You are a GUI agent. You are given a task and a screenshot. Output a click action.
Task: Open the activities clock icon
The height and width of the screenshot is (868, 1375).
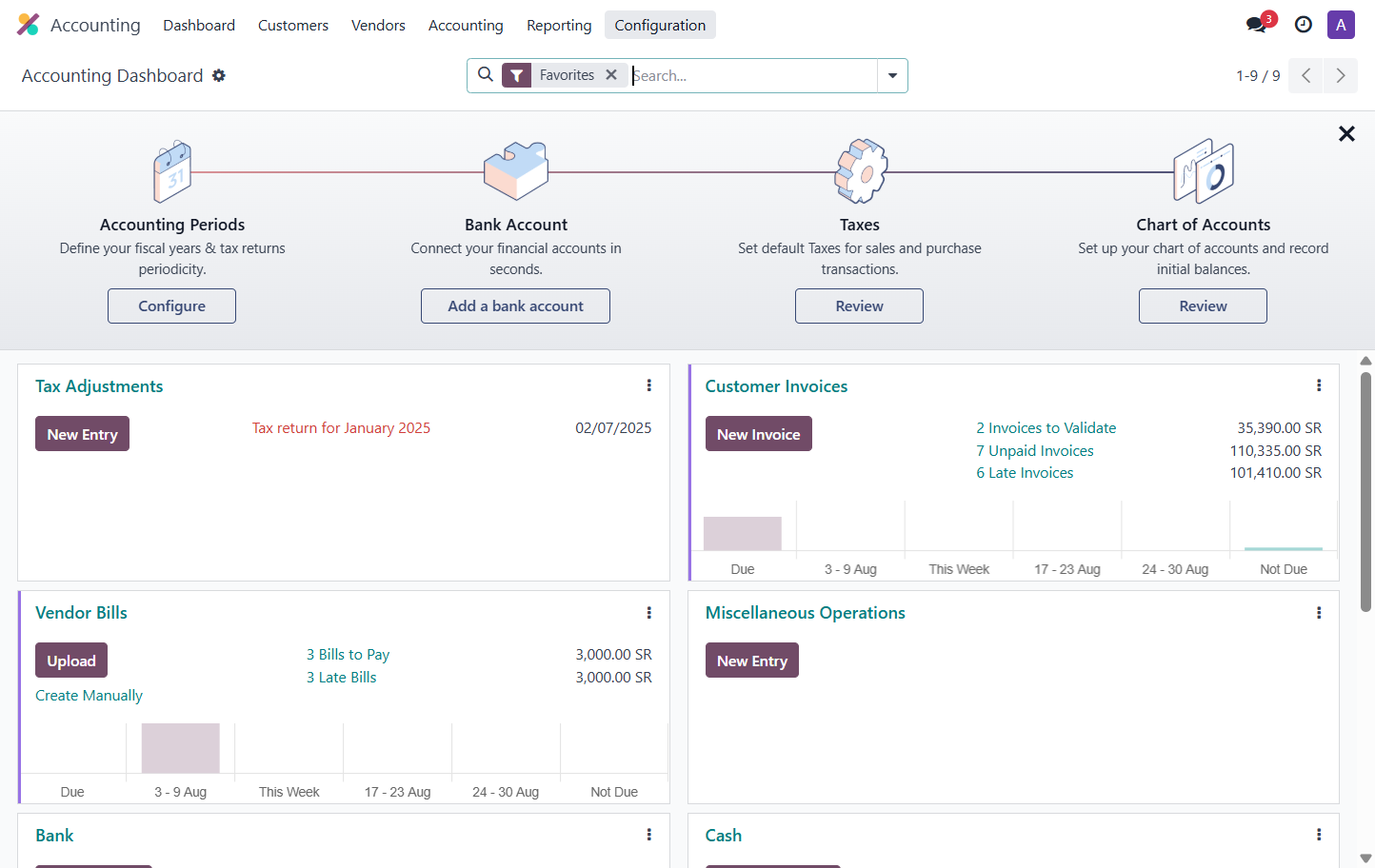click(x=1304, y=25)
